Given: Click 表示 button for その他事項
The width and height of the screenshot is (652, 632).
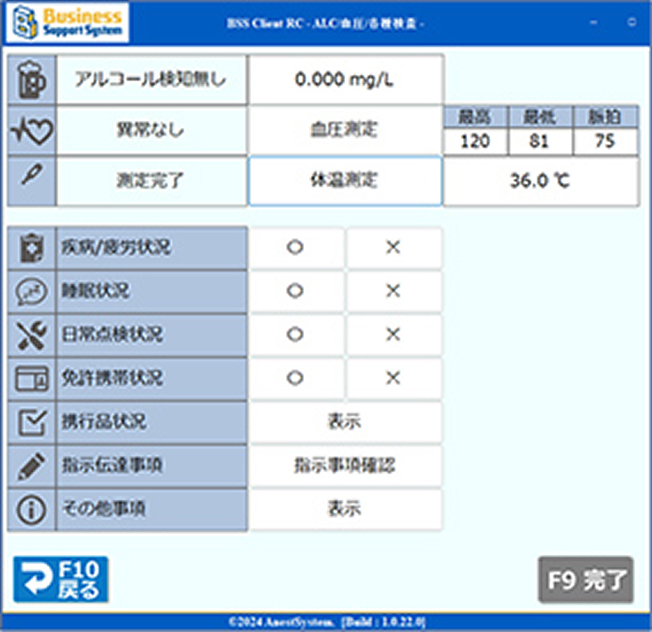Looking at the screenshot, I should coord(346,509).
